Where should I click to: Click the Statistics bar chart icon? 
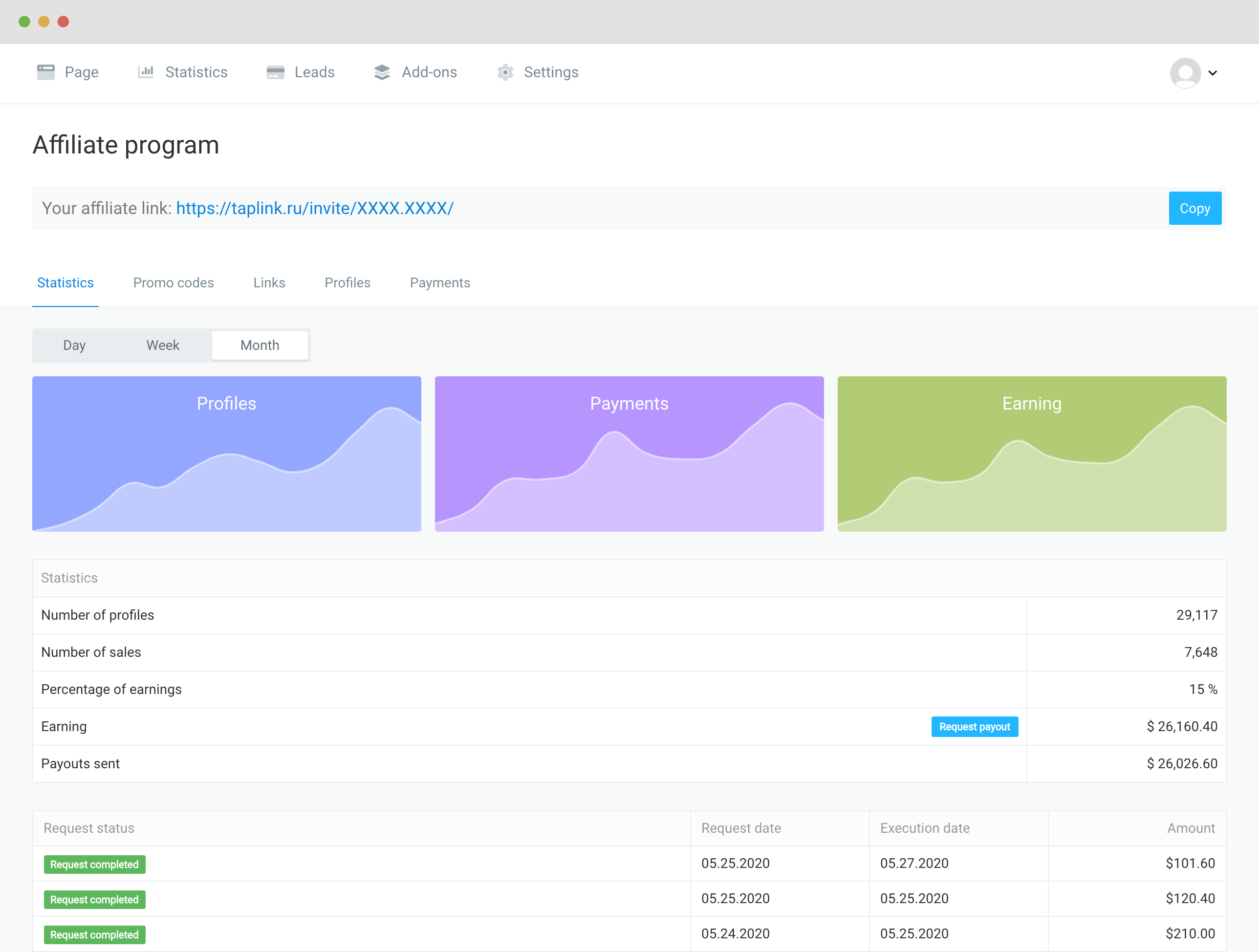click(146, 72)
